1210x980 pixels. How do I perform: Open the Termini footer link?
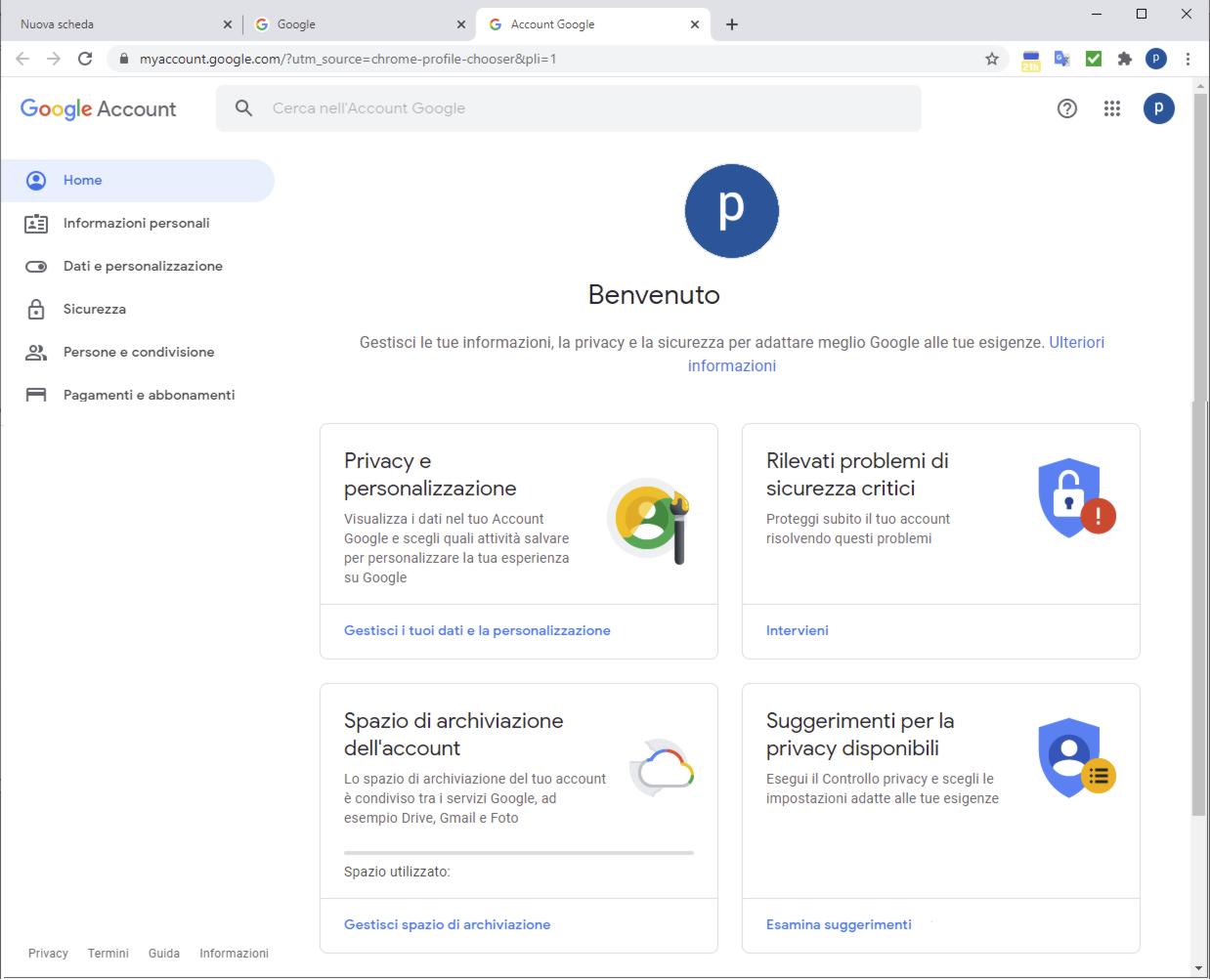click(x=108, y=954)
